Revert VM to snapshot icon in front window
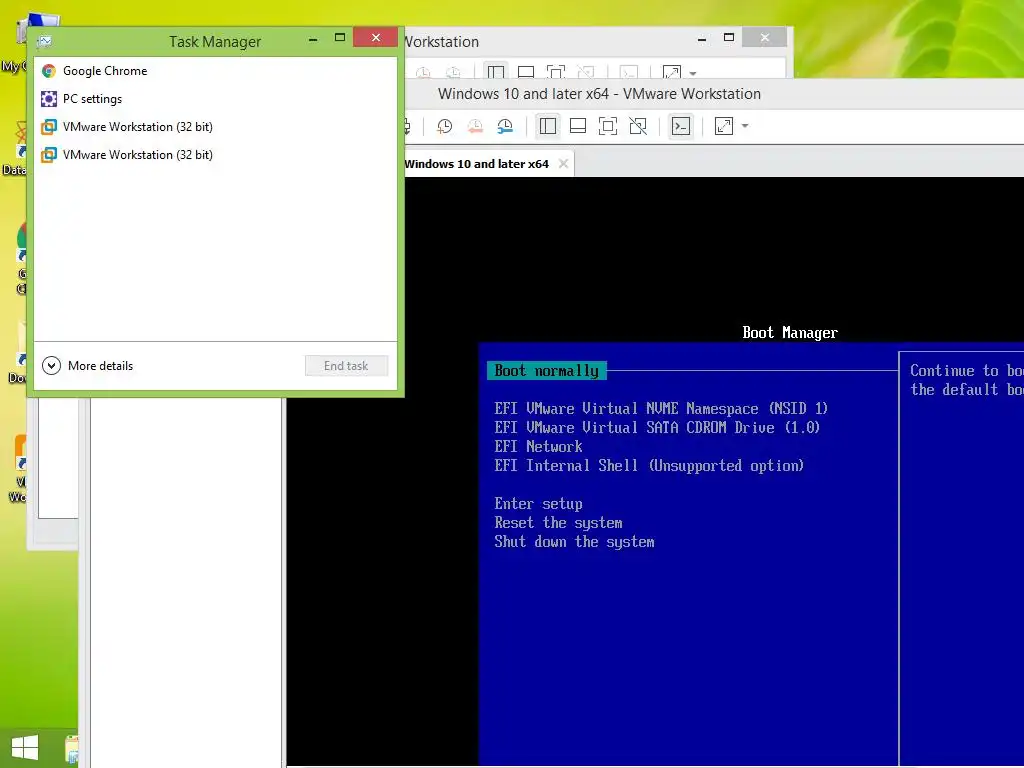 pos(475,126)
